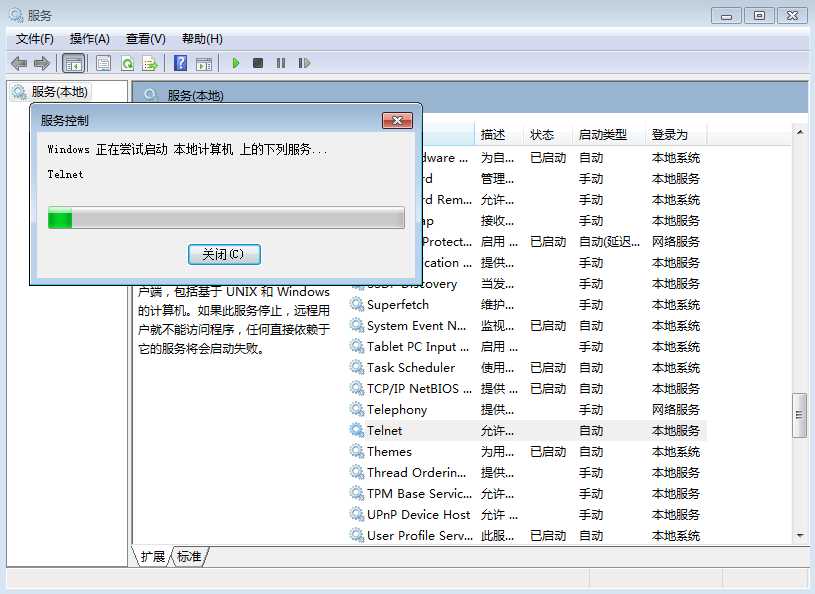The width and height of the screenshot is (815, 594).
Task: Select the Tablet PC Input service name
Action: (418, 347)
